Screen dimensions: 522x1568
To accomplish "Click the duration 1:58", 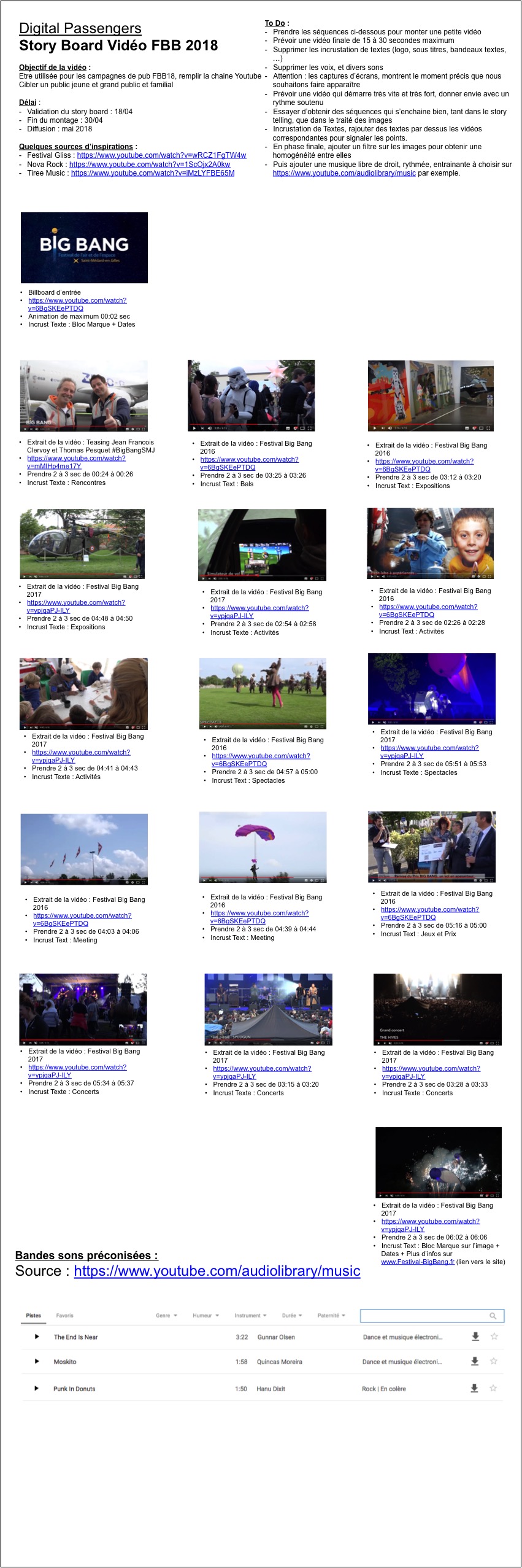I will (x=242, y=1362).
